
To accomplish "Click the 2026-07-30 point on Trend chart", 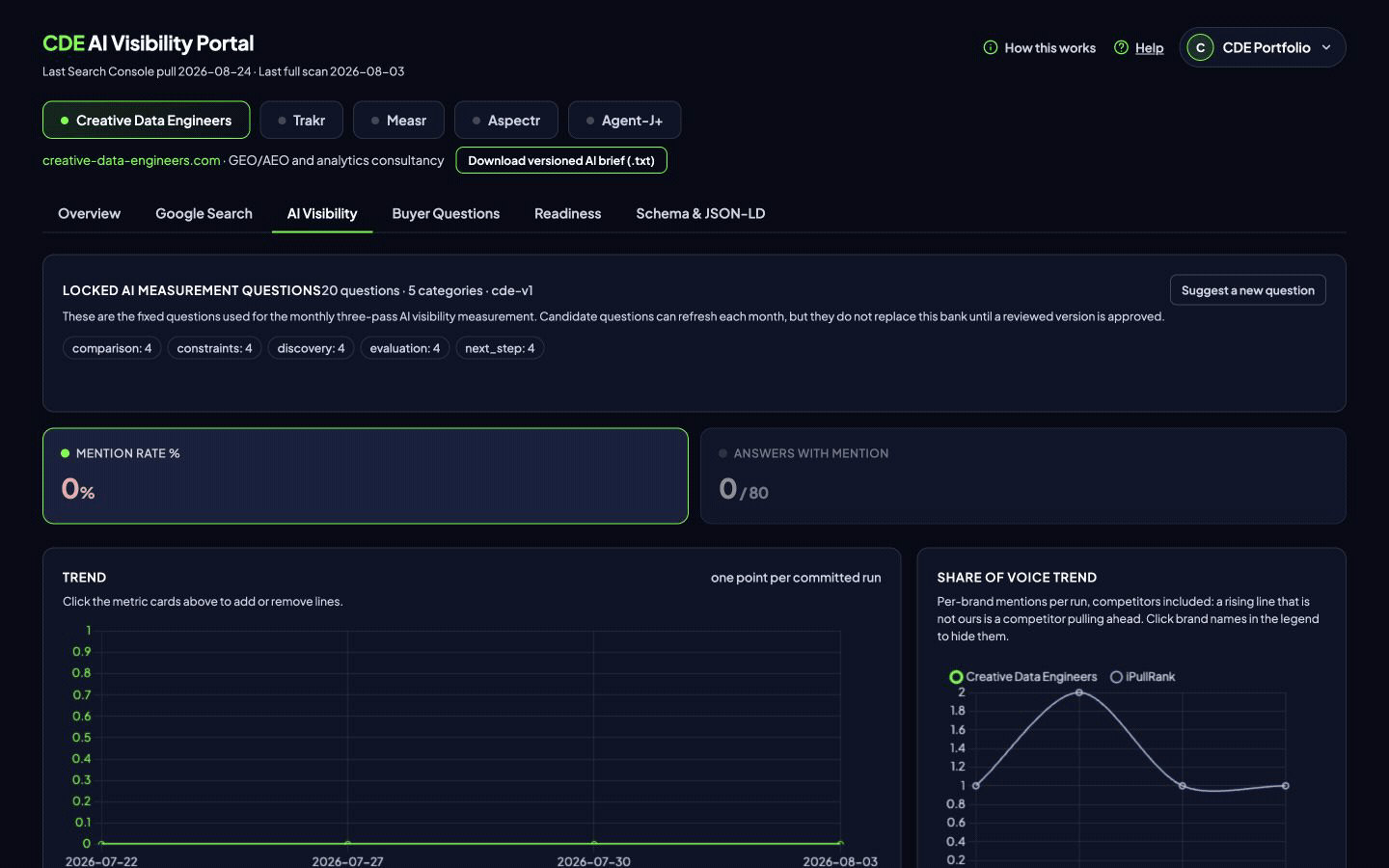I will click(594, 844).
